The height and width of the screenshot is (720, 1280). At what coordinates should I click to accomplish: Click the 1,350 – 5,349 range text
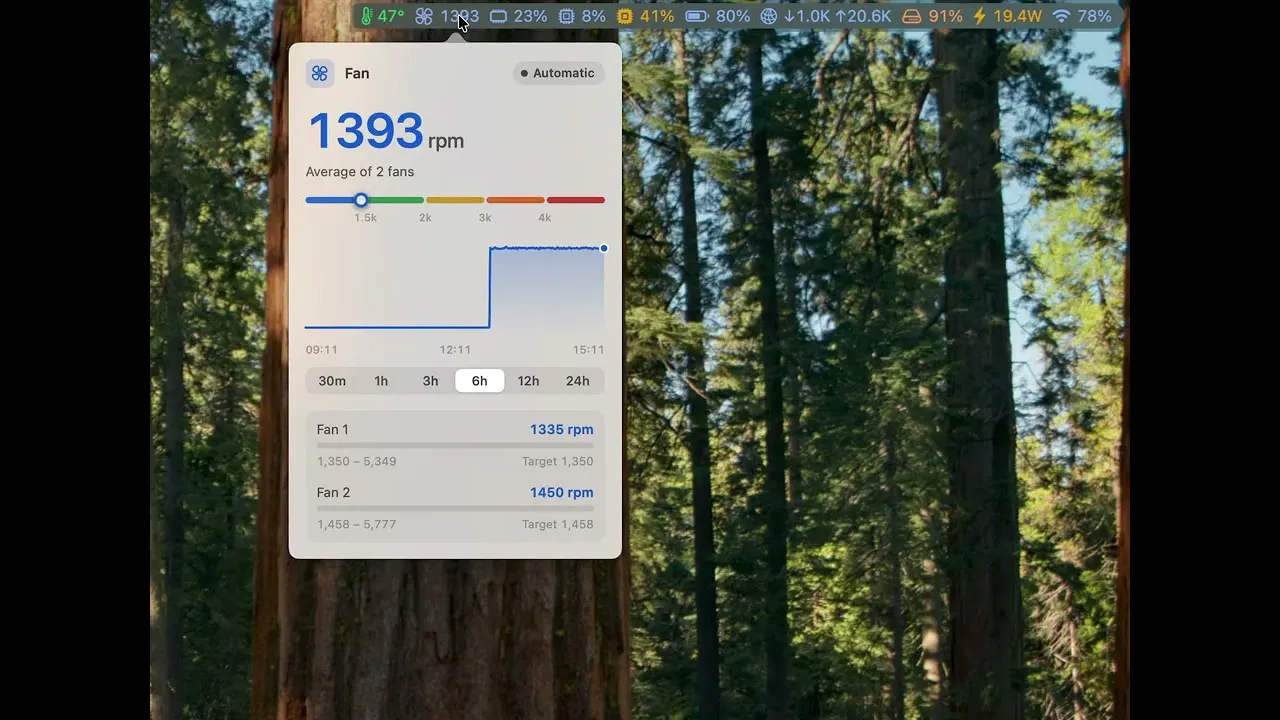point(357,461)
